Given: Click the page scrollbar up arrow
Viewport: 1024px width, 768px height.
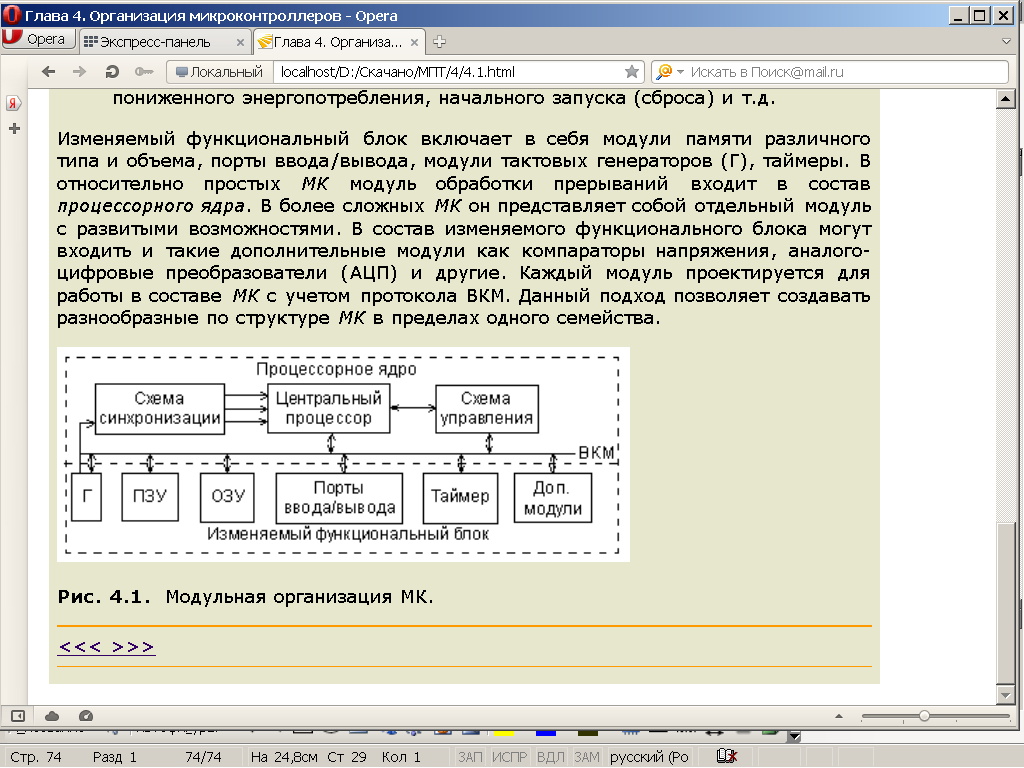Looking at the screenshot, I should coord(1006,99).
